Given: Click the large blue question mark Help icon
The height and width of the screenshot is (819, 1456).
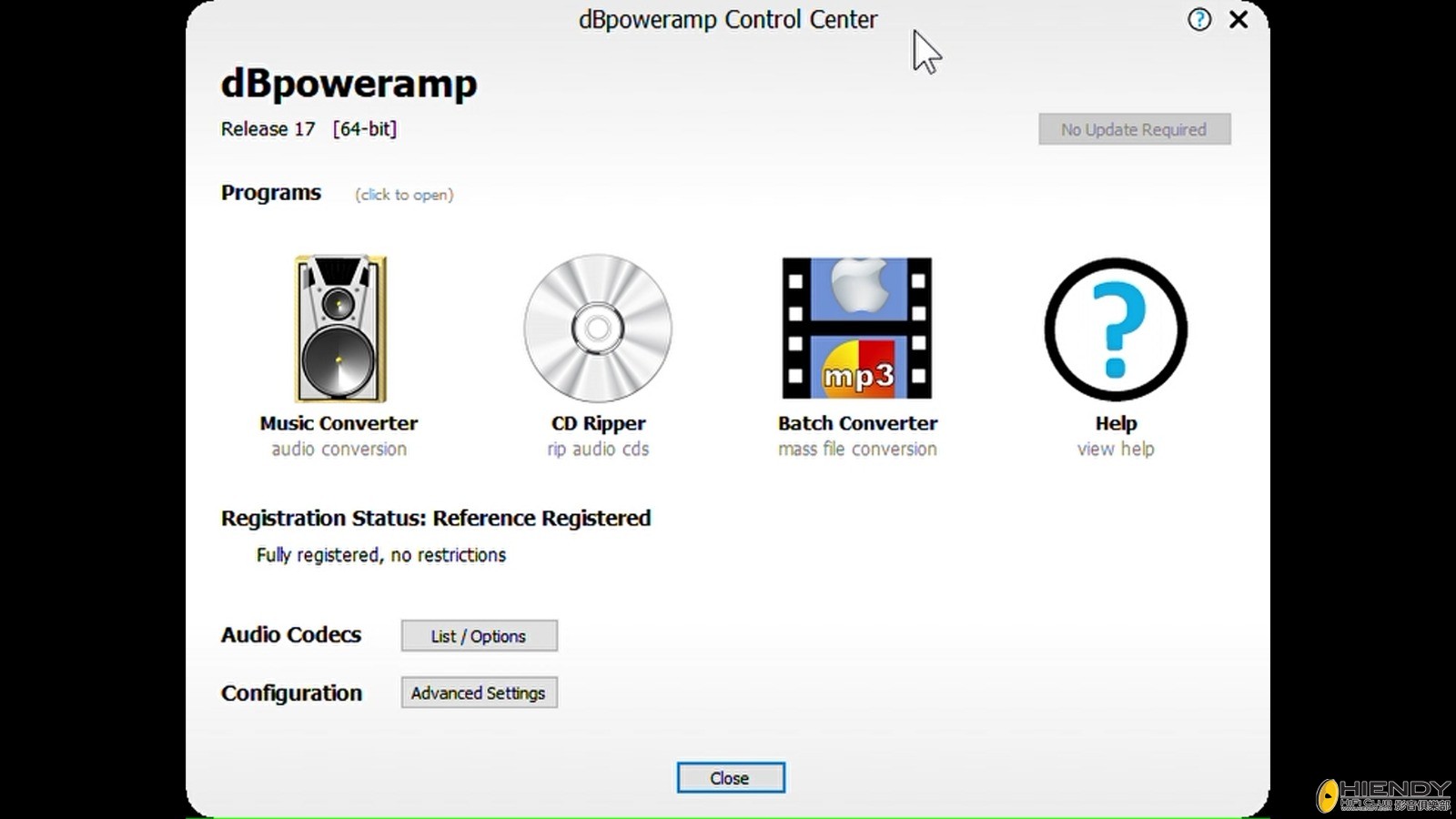Looking at the screenshot, I should click(1116, 329).
